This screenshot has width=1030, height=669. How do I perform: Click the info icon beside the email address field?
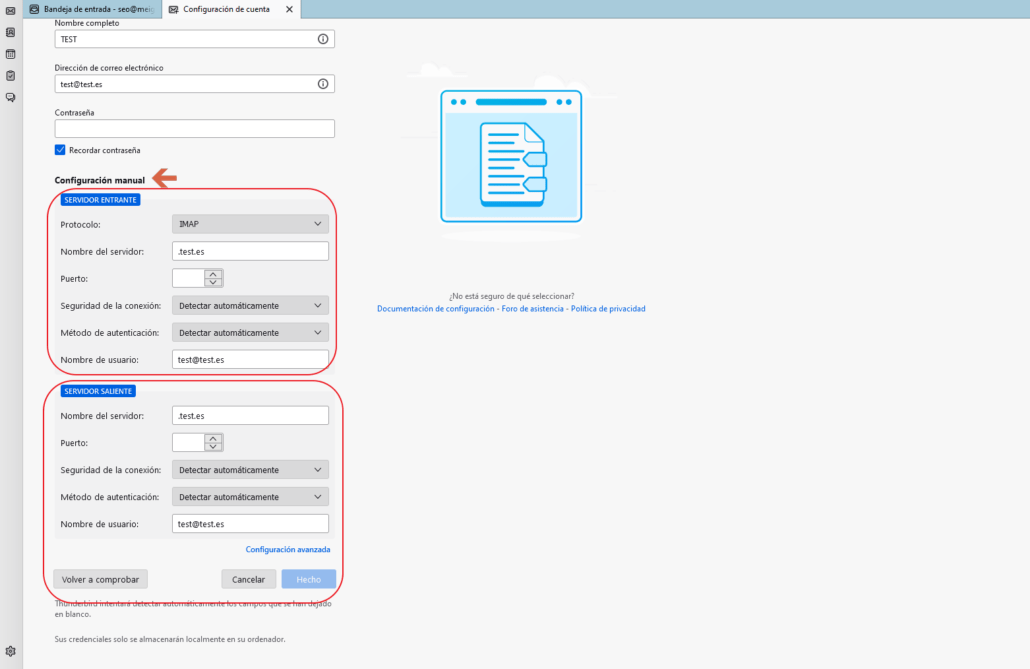point(322,83)
